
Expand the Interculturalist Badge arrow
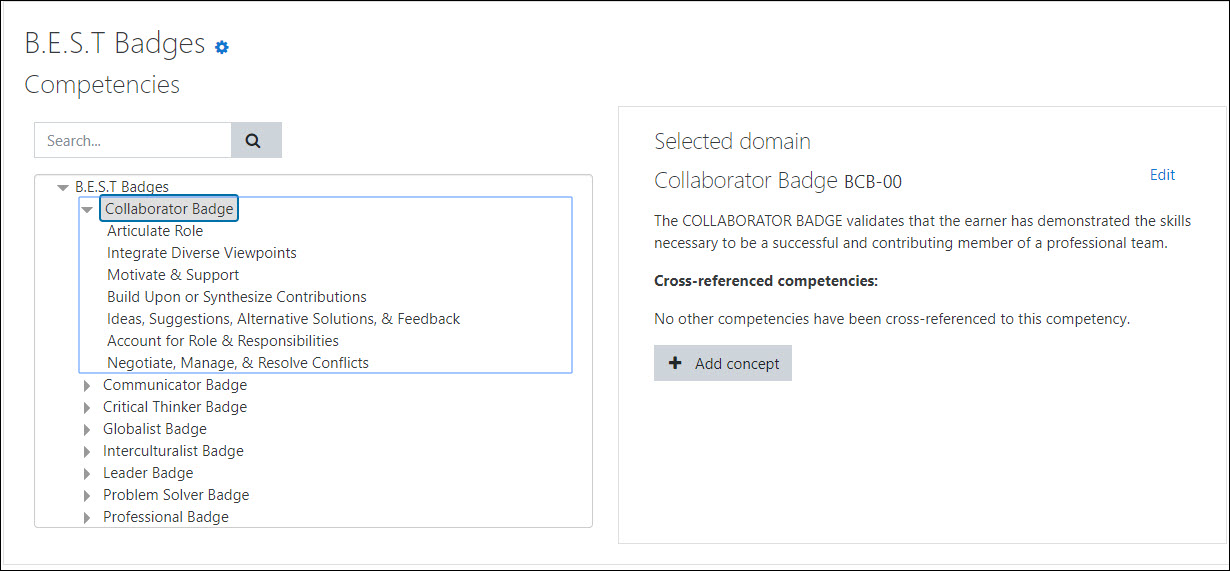[87, 452]
